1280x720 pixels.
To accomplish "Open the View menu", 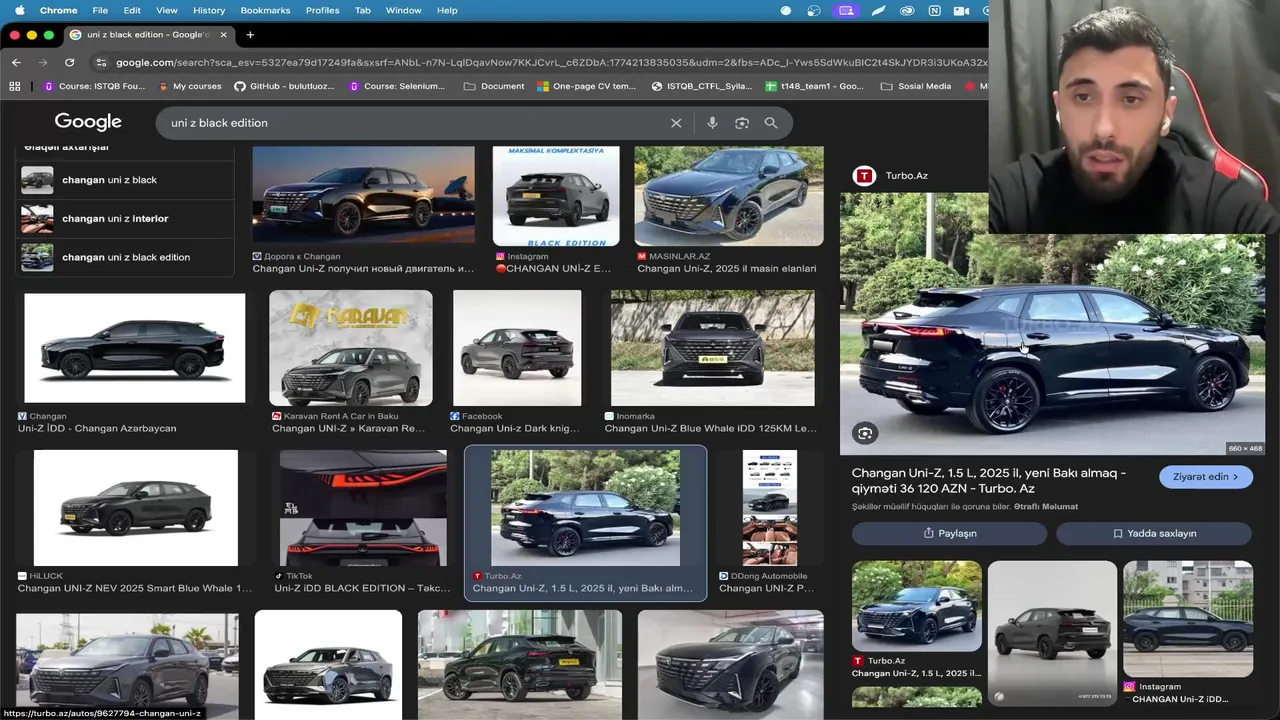I will (x=167, y=10).
